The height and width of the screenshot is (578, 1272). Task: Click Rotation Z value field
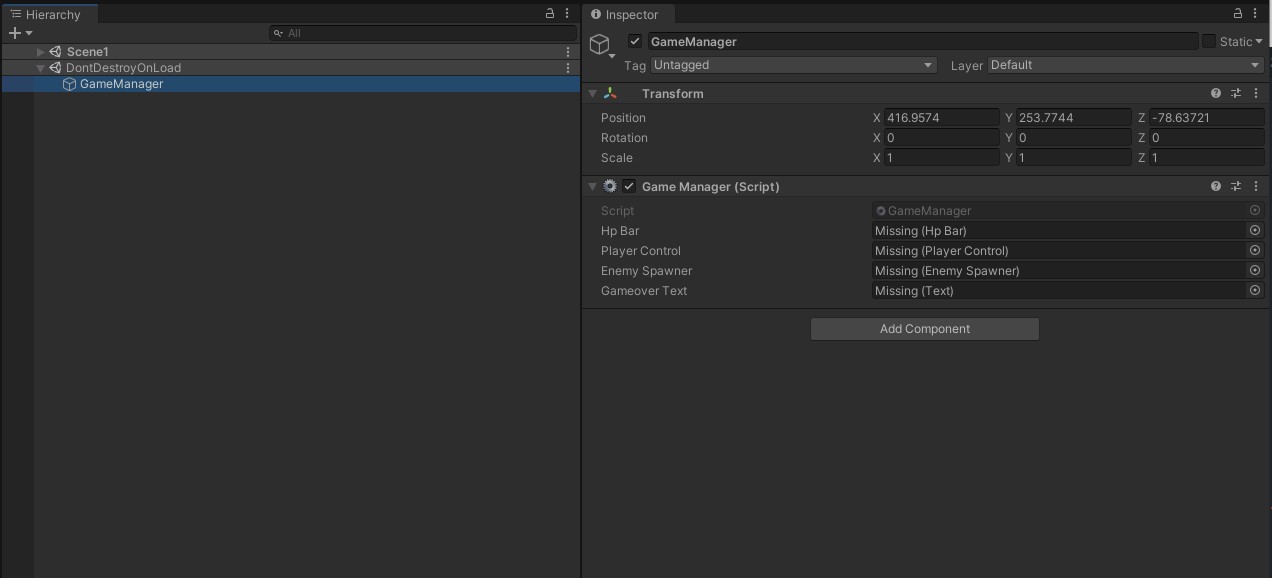click(x=1207, y=138)
